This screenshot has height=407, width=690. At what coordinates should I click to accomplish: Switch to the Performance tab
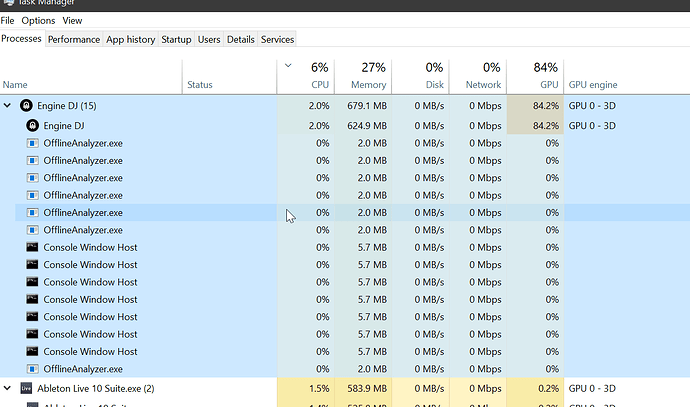74,39
